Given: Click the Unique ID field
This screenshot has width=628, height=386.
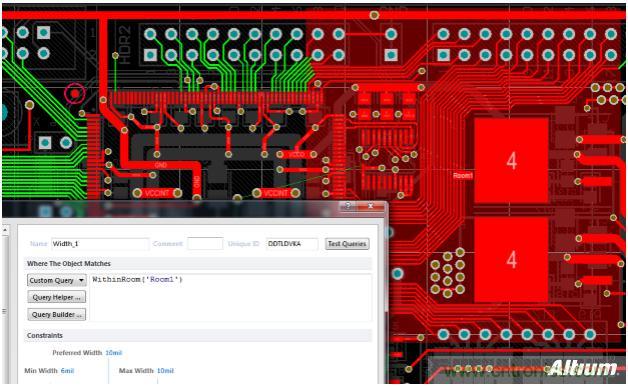Looking at the screenshot, I should 292,244.
